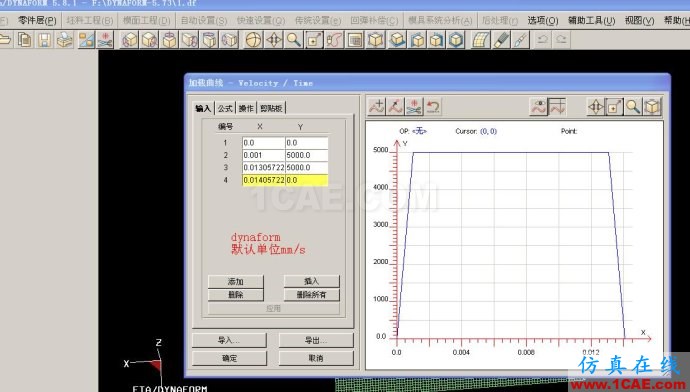
Task: Open the 辅助工具(U) menu
Action: coord(591,21)
